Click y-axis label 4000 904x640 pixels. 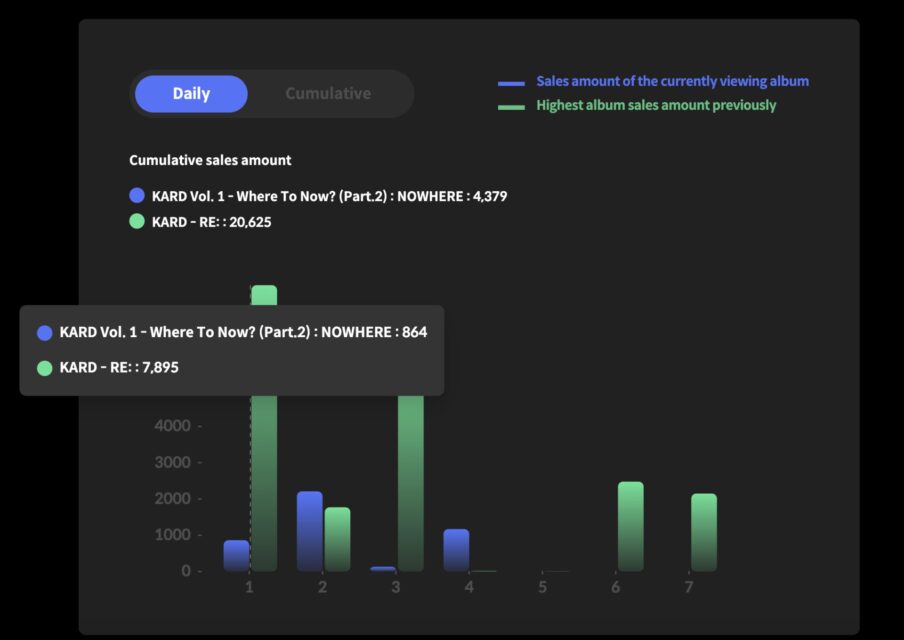click(172, 426)
